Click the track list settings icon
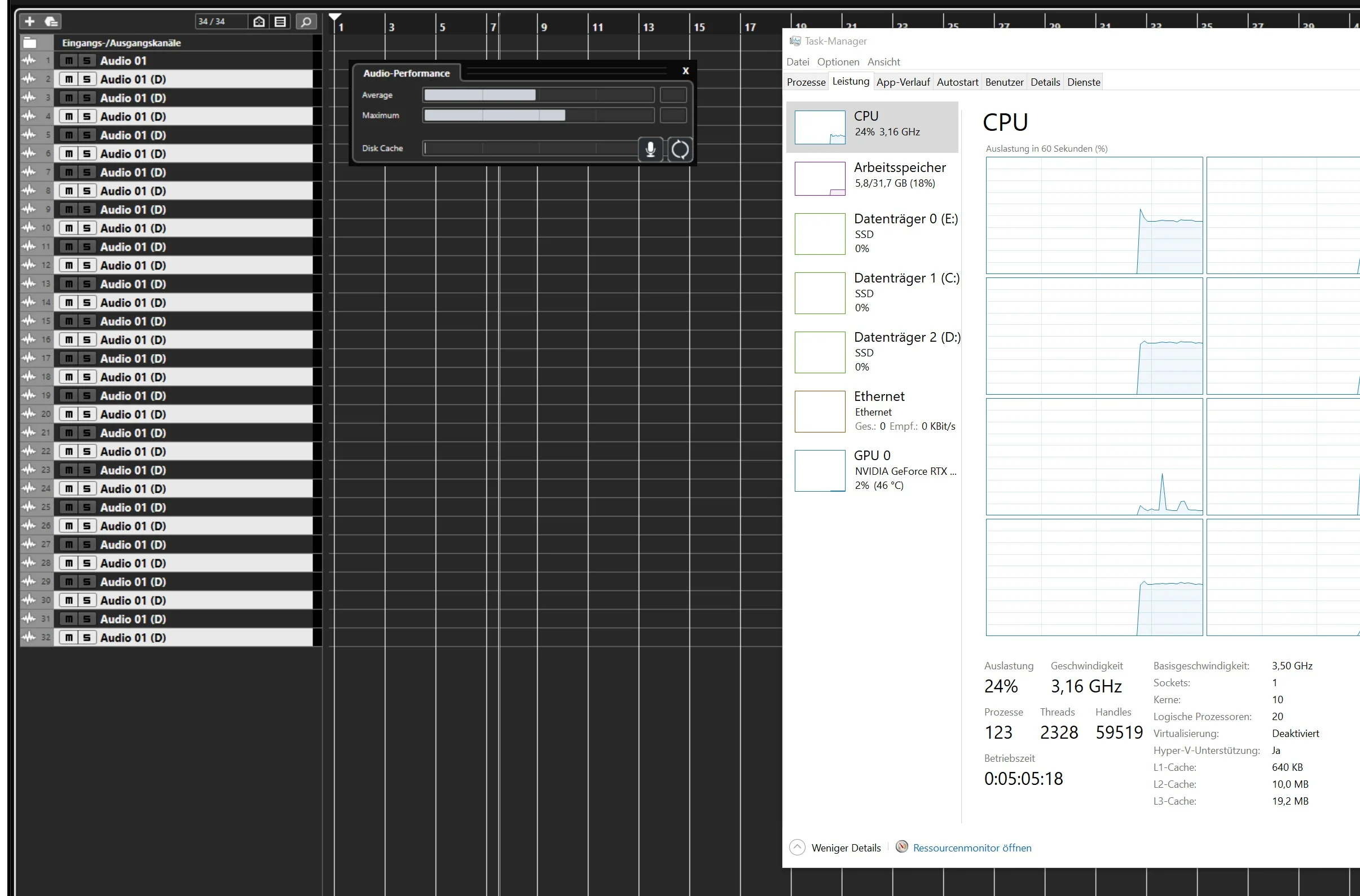1360x896 pixels. pos(280,22)
